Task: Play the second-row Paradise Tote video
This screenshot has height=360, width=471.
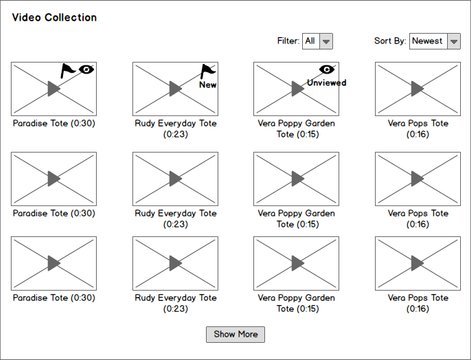Action: point(54,179)
